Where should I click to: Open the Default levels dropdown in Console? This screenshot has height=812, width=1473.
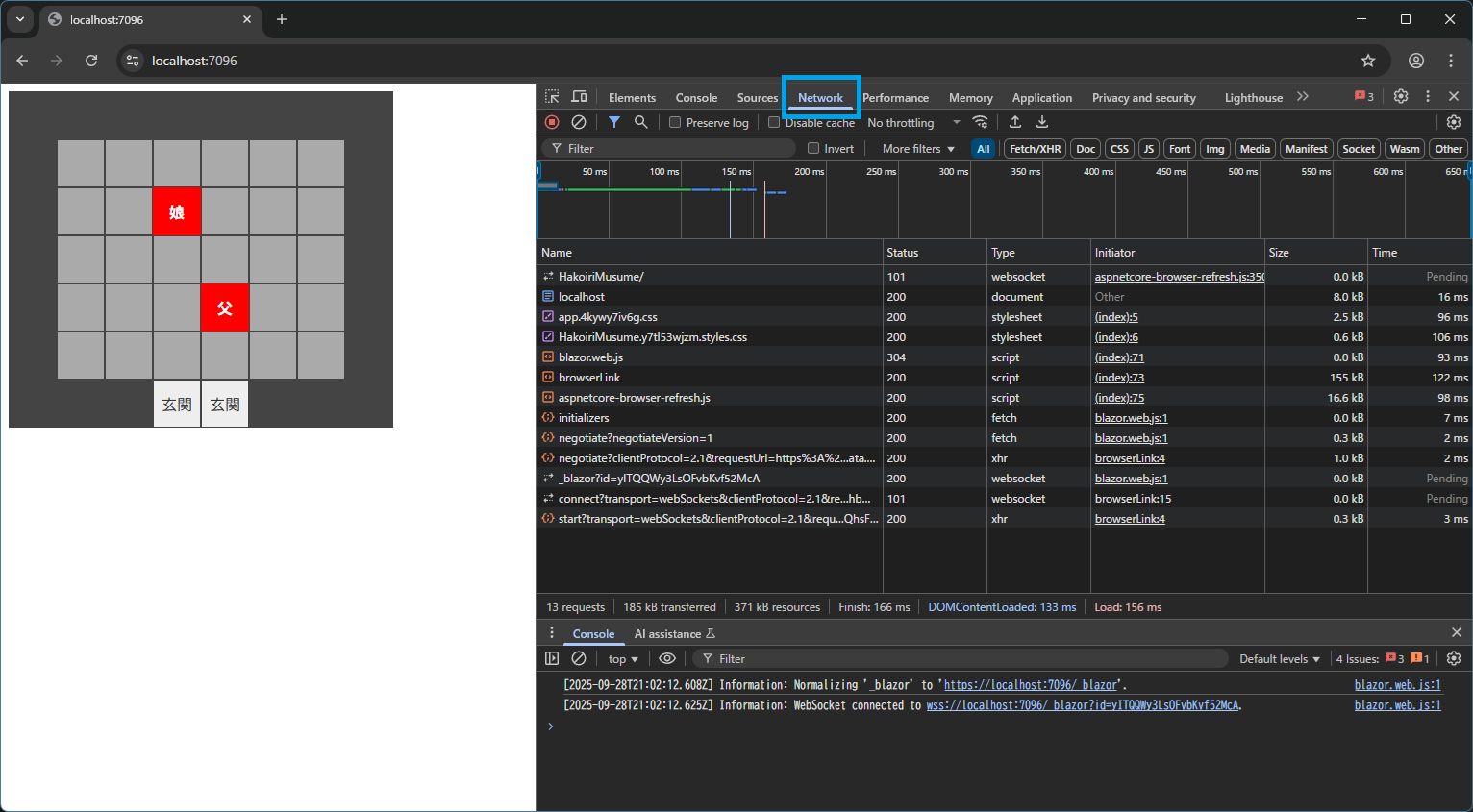1279,658
